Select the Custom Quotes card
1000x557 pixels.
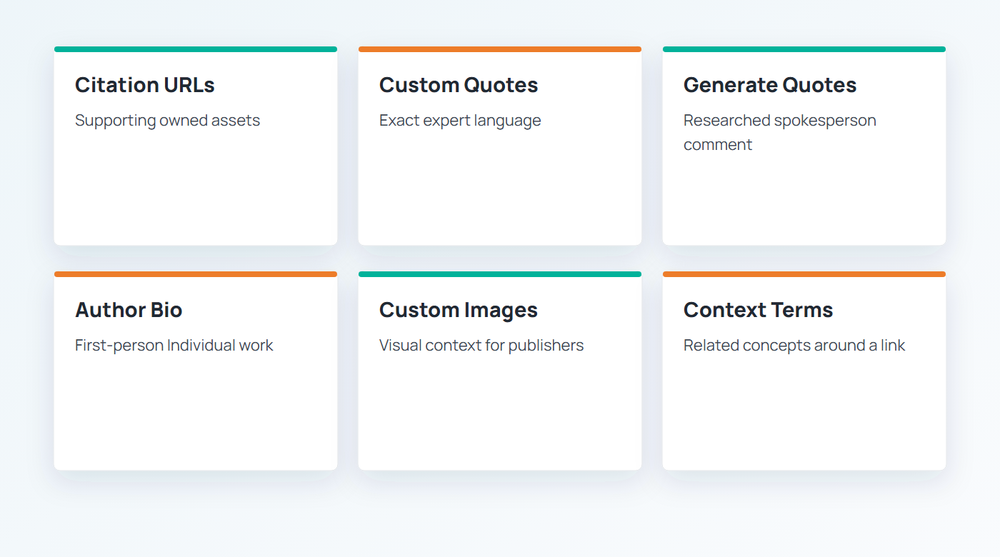[x=499, y=145]
